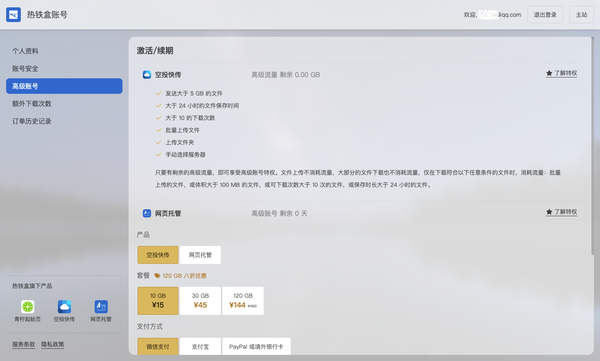Select 微信支付 payment method
This screenshot has width=600, height=361.
pos(158,346)
